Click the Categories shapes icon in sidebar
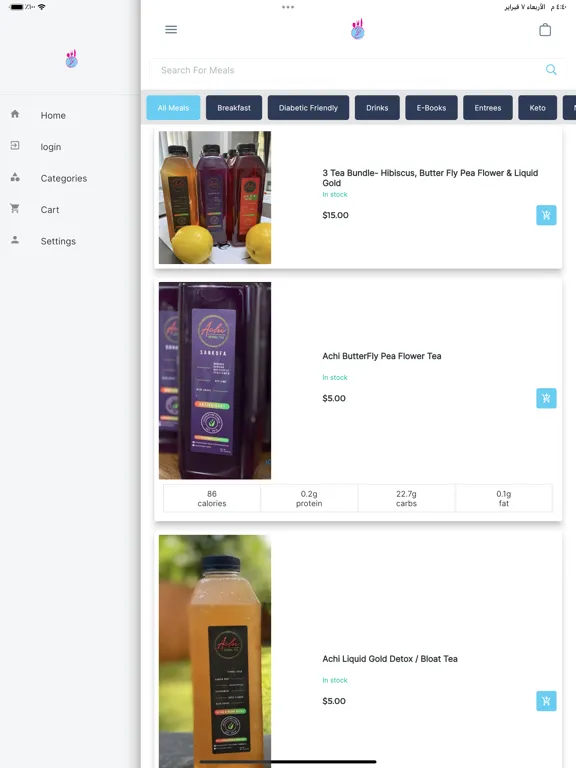 click(x=15, y=177)
